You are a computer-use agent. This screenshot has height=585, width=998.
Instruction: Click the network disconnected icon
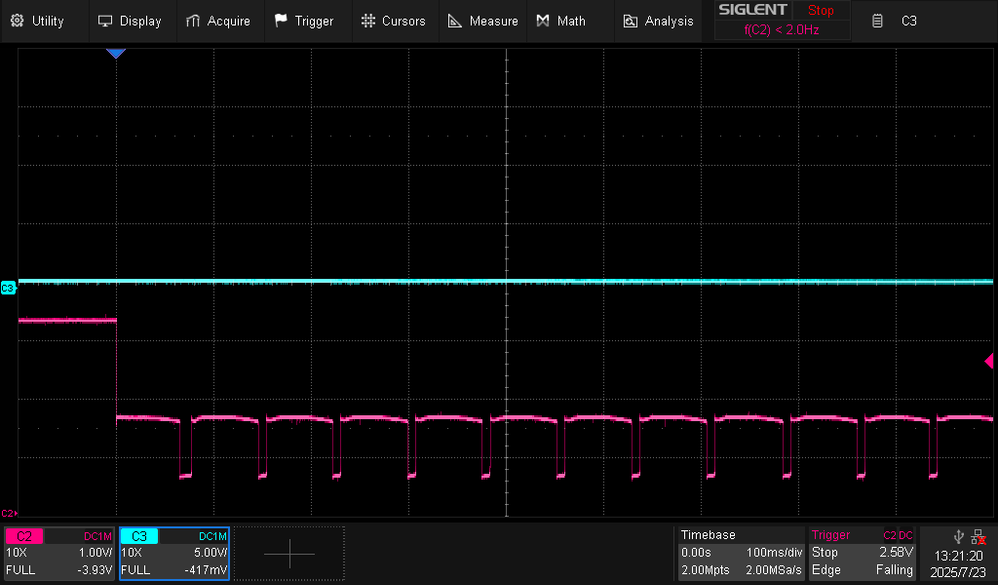[978, 537]
